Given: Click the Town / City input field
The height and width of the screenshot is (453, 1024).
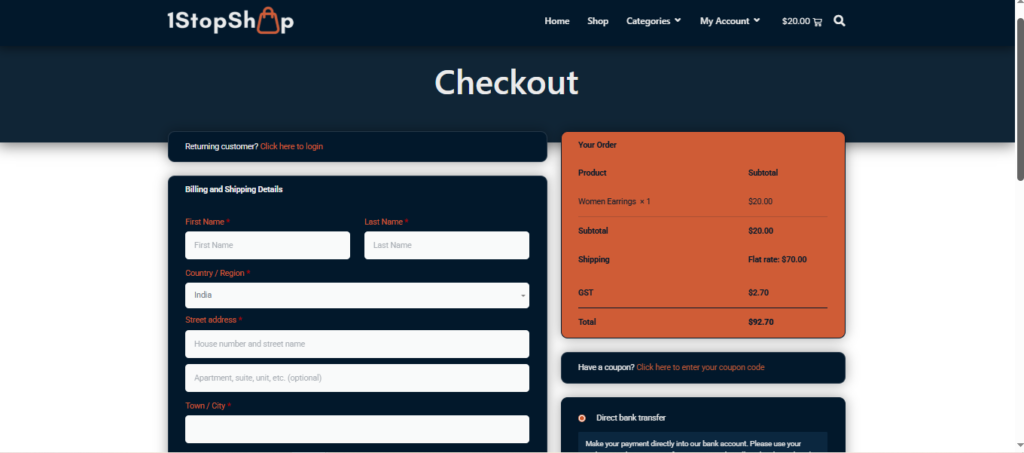Looking at the screenshot, I should (x=357, y=429).
